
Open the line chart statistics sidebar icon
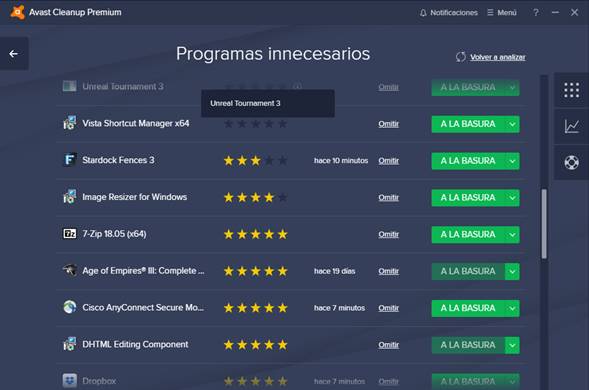coord(571,126)
